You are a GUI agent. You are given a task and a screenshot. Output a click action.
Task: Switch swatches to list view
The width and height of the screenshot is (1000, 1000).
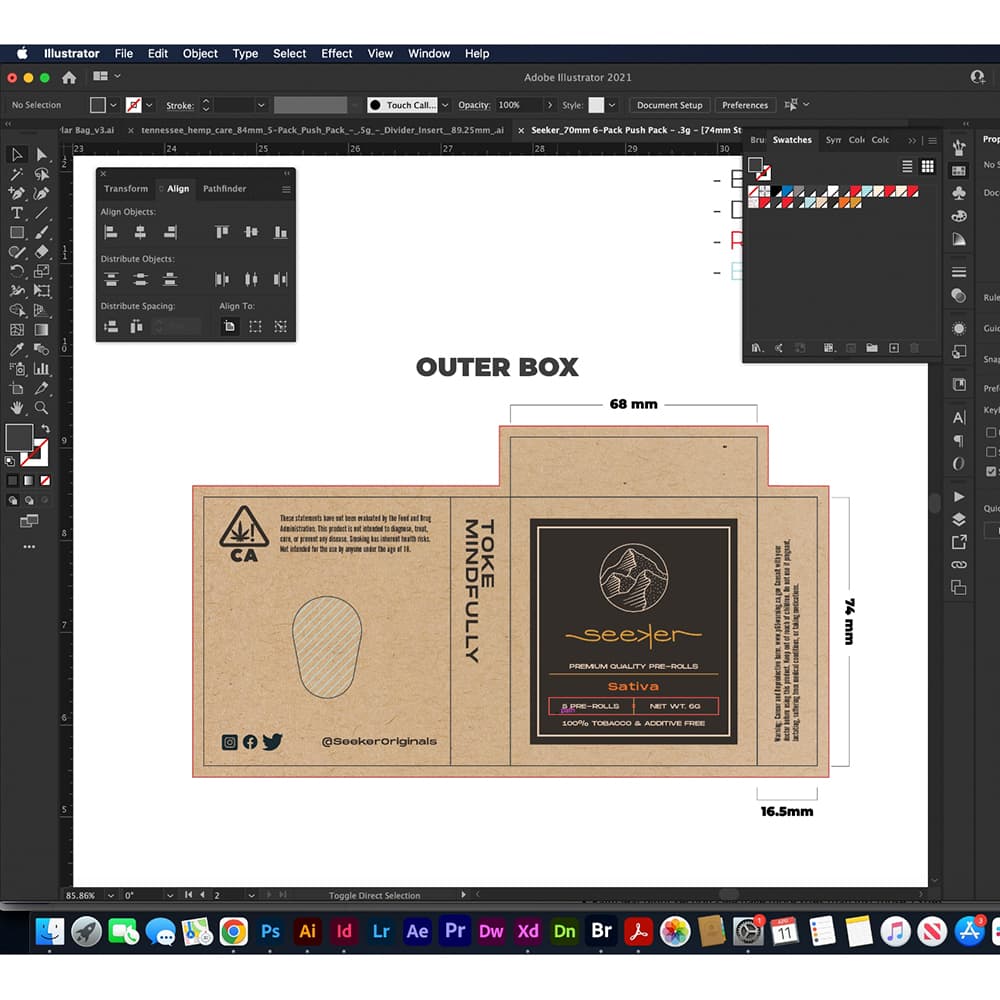point(908,166)
